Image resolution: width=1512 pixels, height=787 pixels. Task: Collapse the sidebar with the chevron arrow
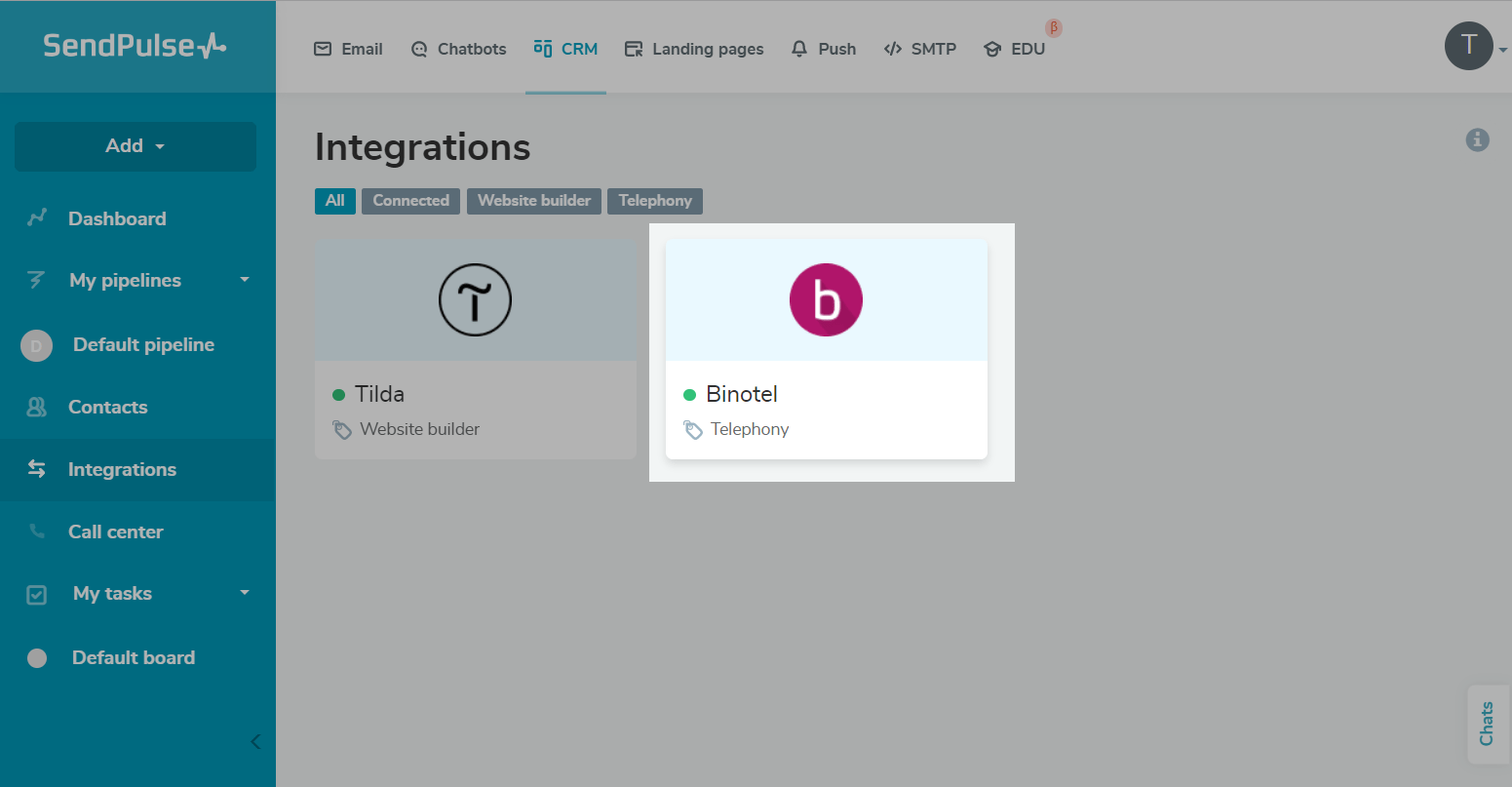(x=255, y=741)
